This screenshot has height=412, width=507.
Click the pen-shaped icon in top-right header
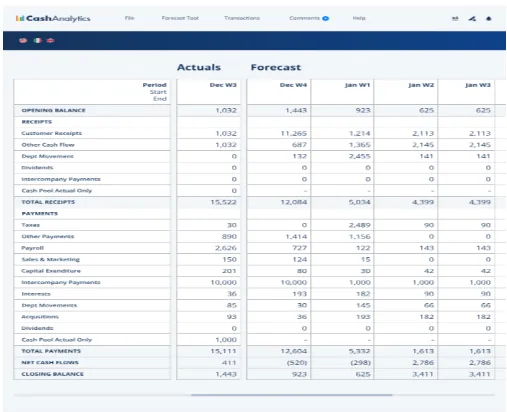click(472, 18)
